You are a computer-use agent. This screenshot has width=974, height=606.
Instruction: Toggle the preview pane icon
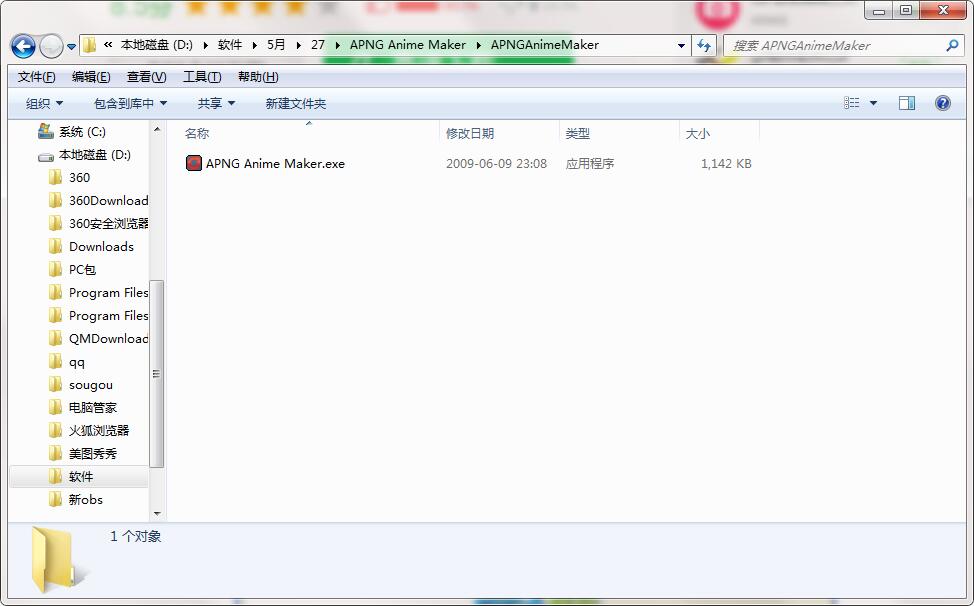(x=907, y=103)
